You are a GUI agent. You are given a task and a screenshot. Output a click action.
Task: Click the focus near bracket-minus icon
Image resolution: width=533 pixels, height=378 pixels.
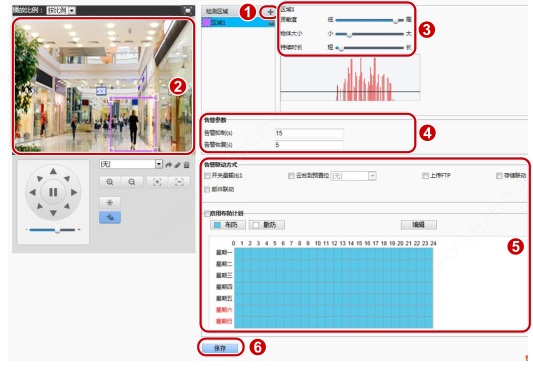(179, 182)
